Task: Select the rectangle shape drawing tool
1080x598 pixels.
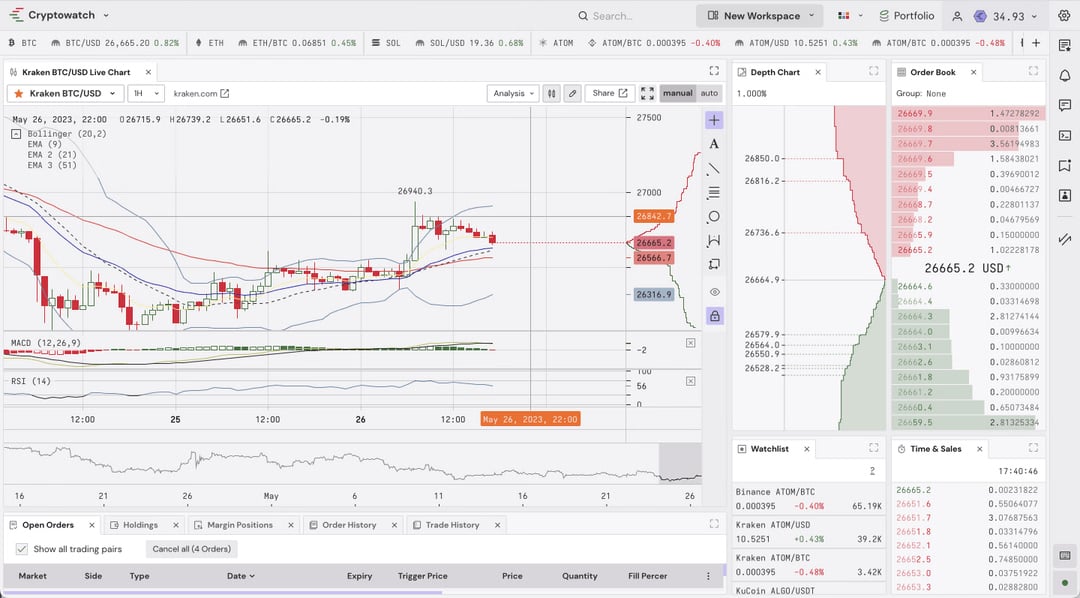Action: coord(714,265)
